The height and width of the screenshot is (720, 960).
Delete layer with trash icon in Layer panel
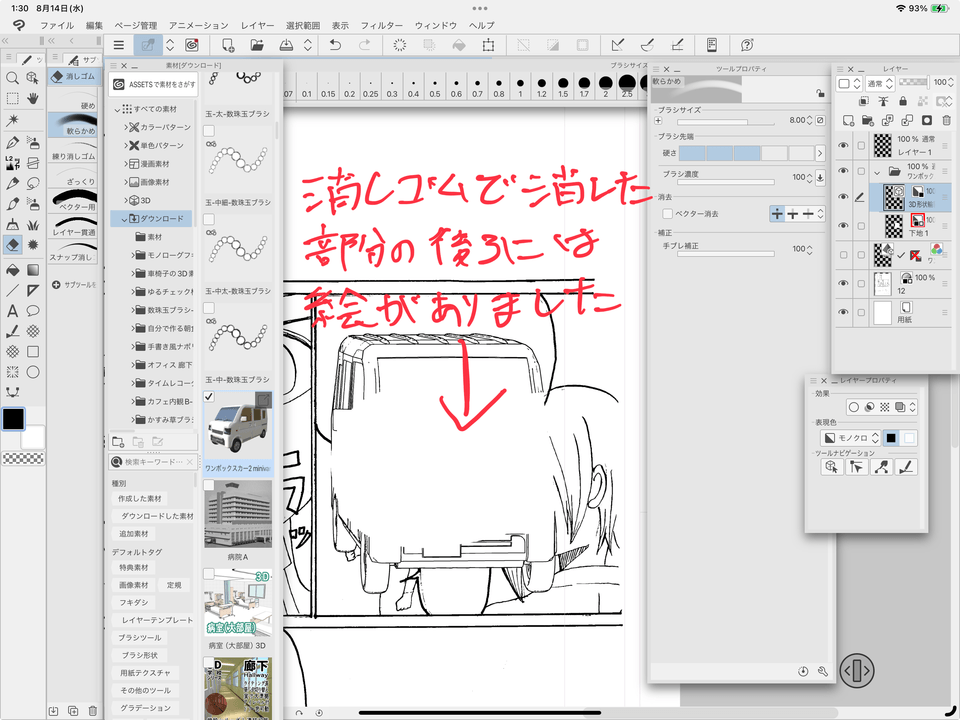pos(947,120)
